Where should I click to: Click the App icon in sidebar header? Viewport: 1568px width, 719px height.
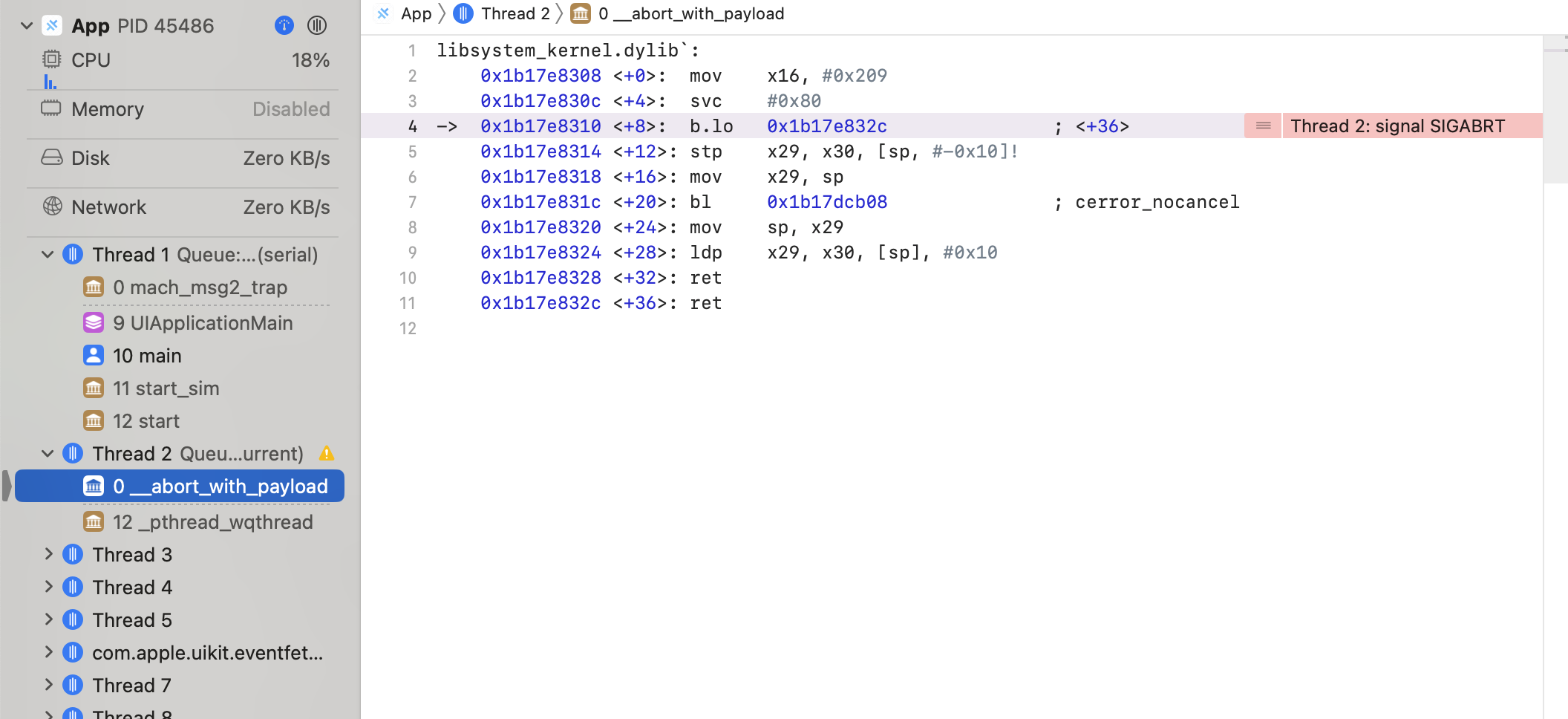(x=52, y=26)
